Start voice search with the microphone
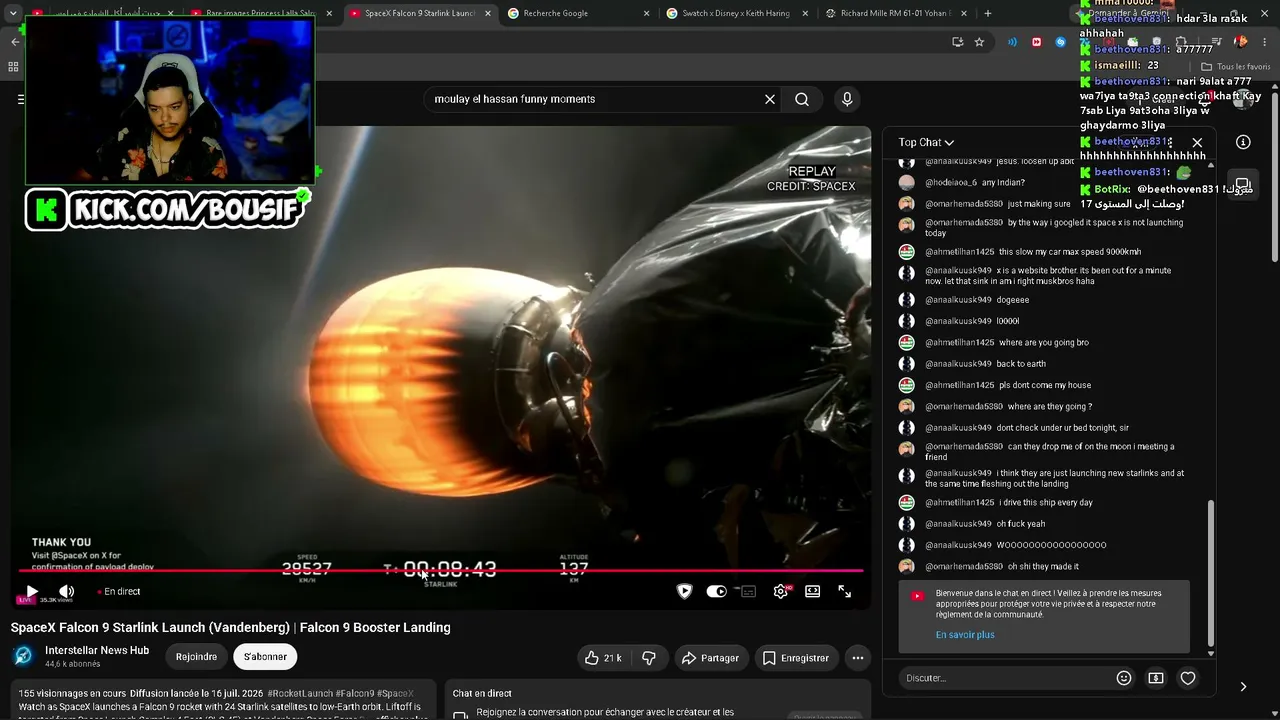Screen dimensions: 1280x720 tap(847, 99)
